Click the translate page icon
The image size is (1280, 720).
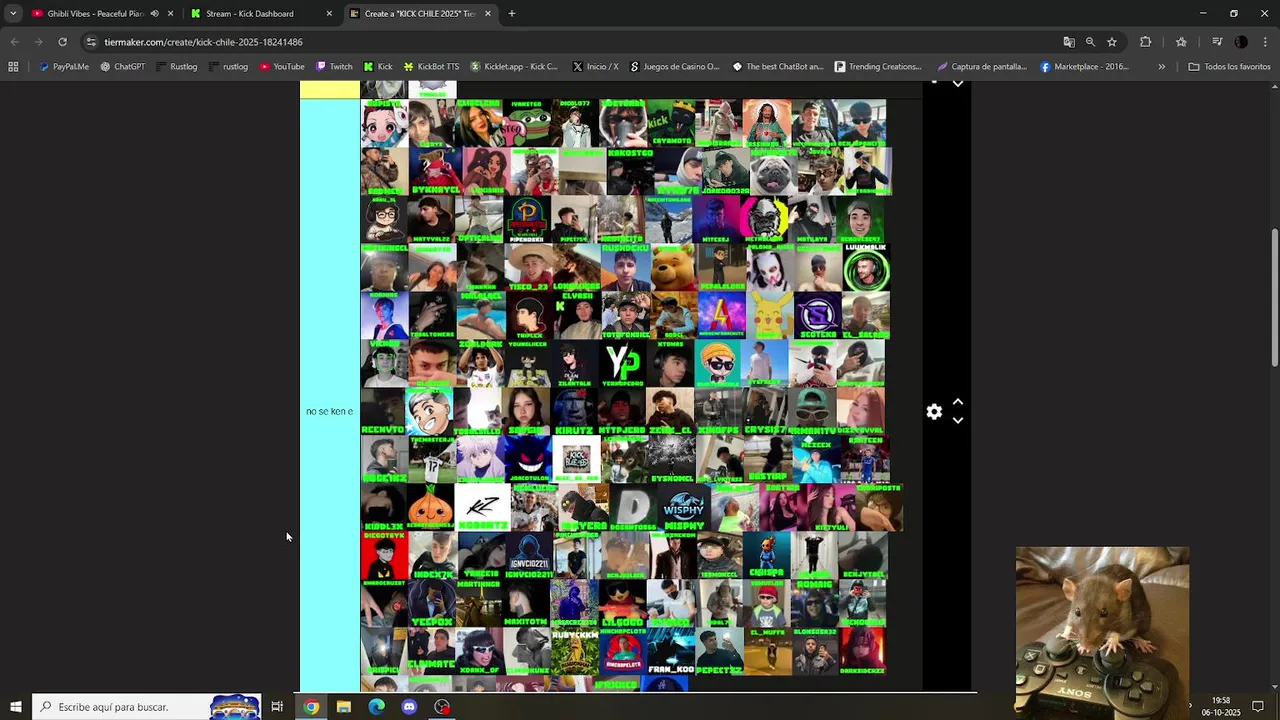click(x=1069, y=42)
